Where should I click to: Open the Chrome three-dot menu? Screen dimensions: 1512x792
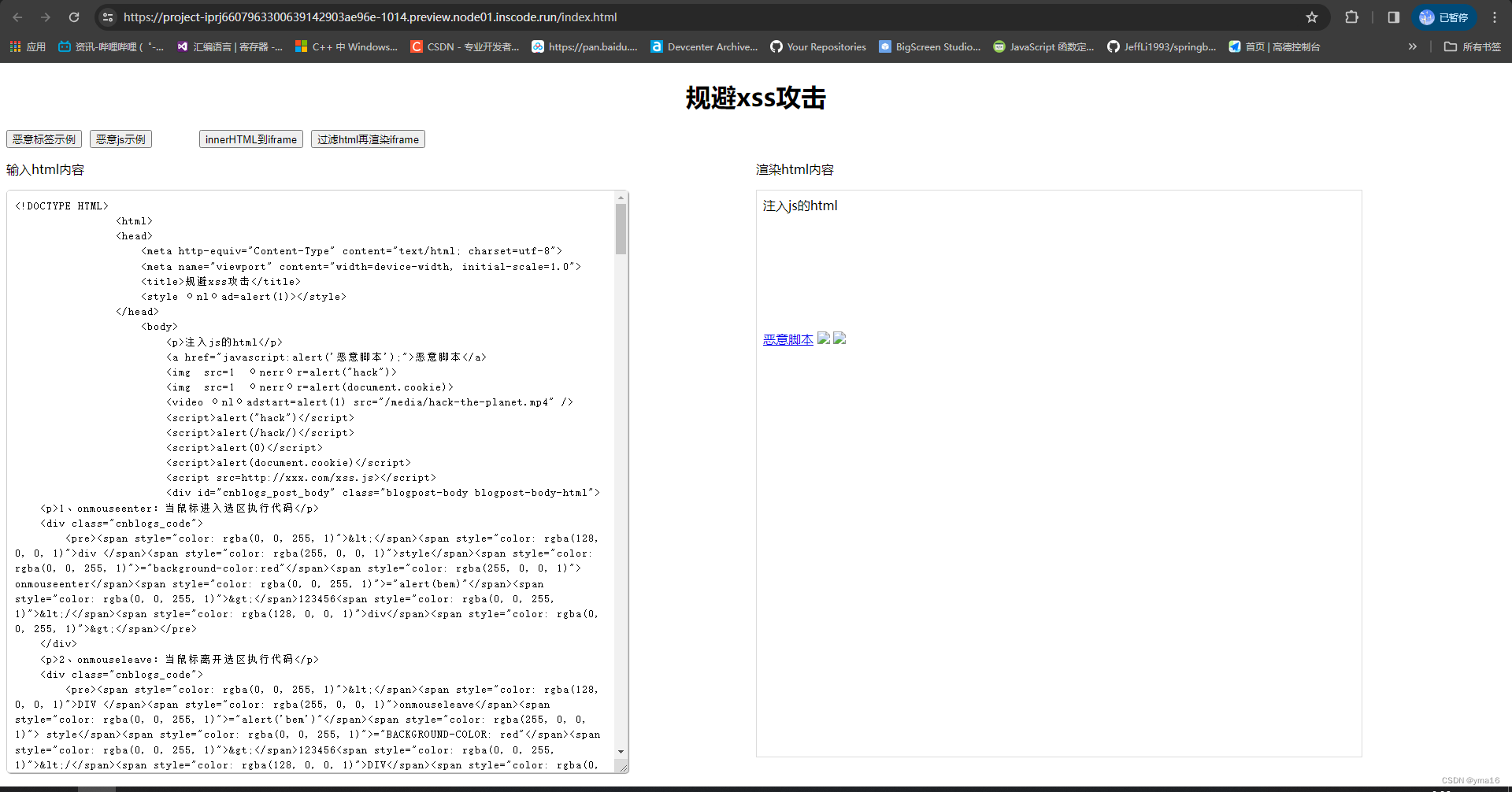click(x=1495, y=17)
